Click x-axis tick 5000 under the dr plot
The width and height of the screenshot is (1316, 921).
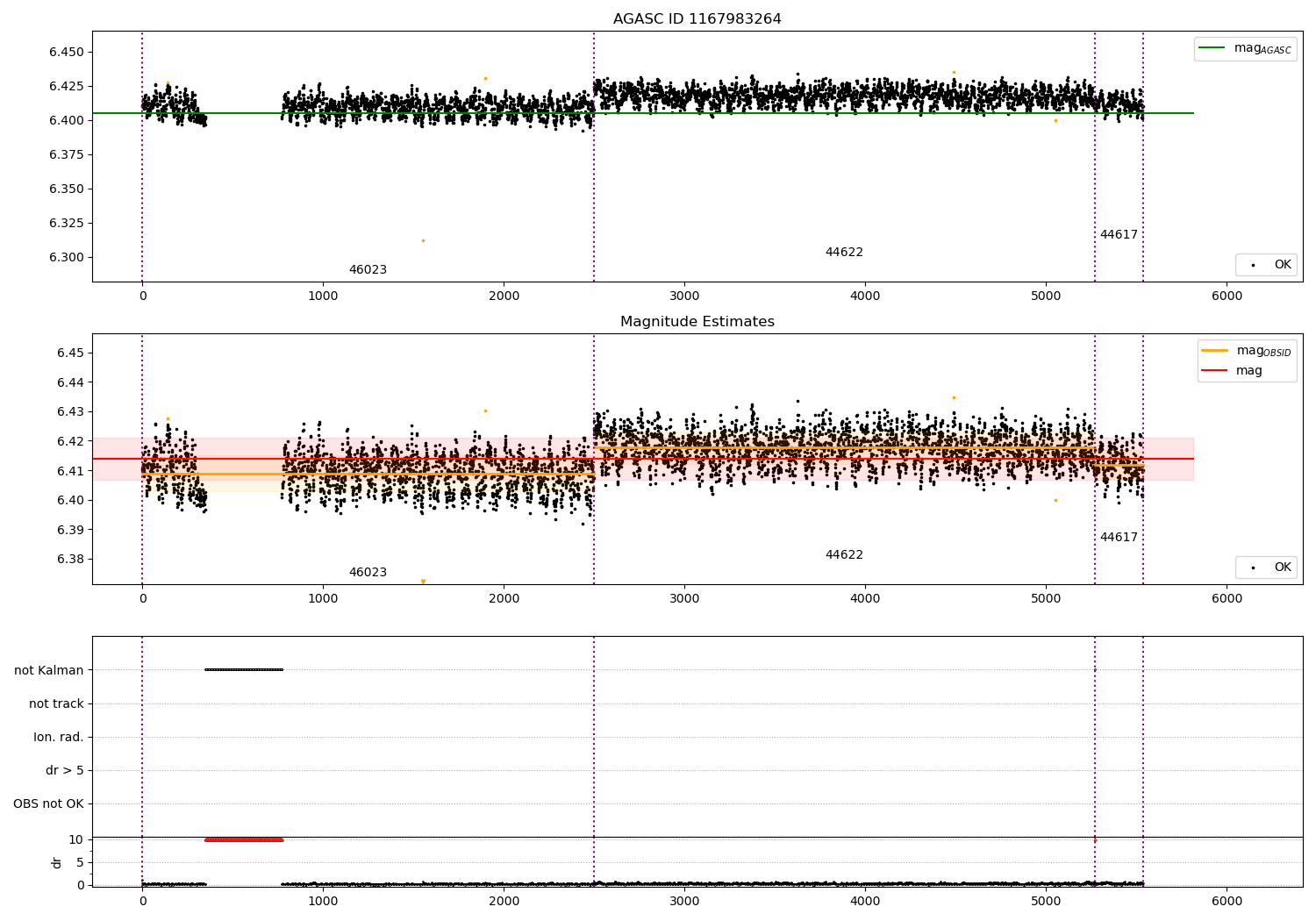click(x=1046, y=901)
